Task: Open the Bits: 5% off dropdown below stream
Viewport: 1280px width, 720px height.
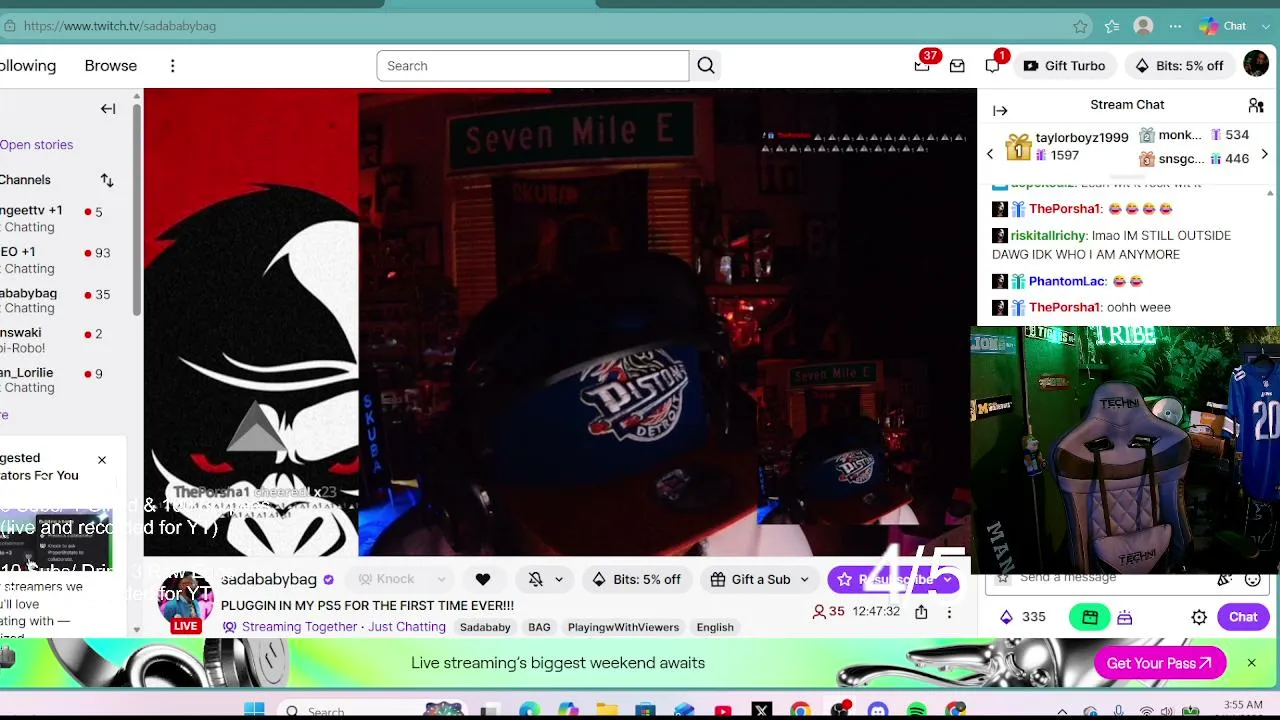Action: coord(636,579)
